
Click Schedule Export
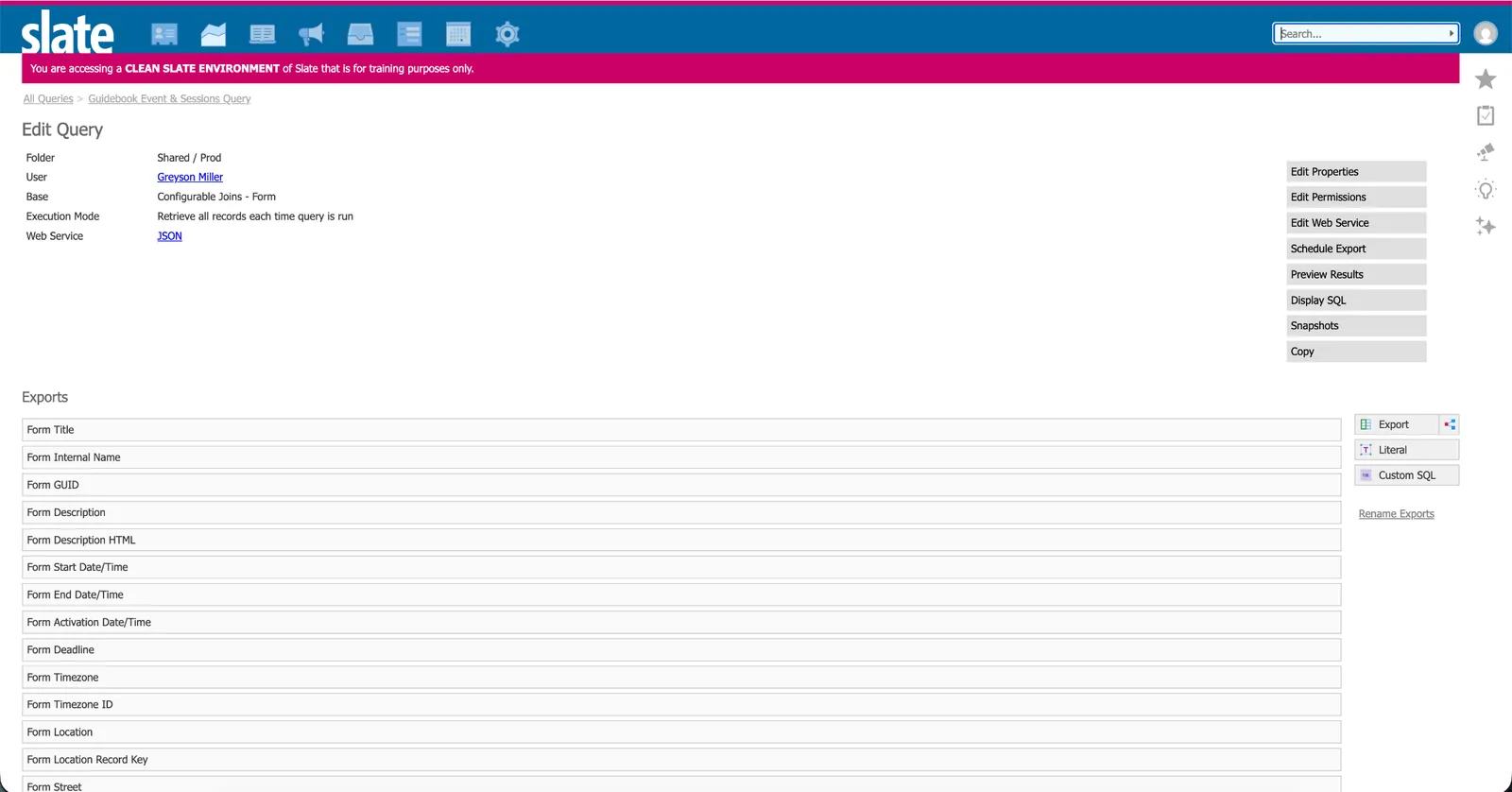[x=1356, y=249]
